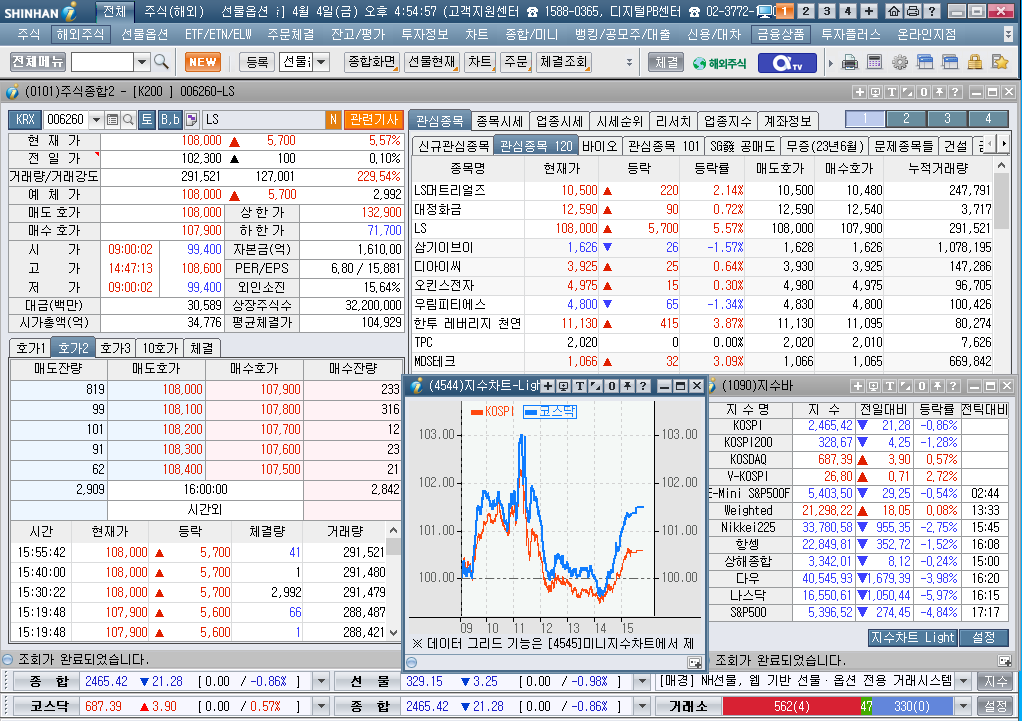This screenshot has width=1022, height=721.
Task: Open the 선물 toolbar dropdown arrow
Action: point(321,62)
